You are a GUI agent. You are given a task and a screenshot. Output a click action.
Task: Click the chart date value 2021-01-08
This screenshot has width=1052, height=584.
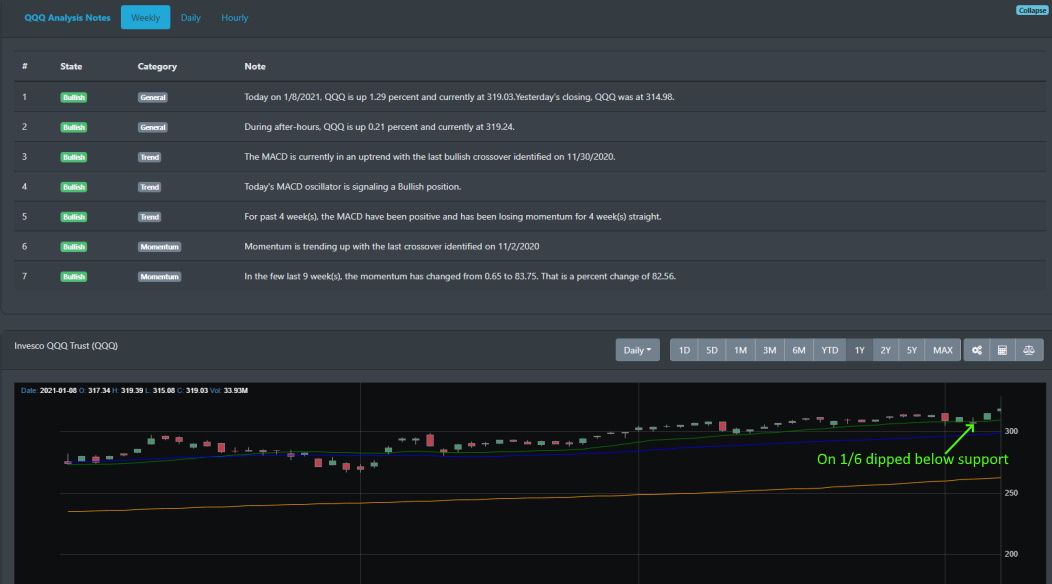tap(58, 391)
